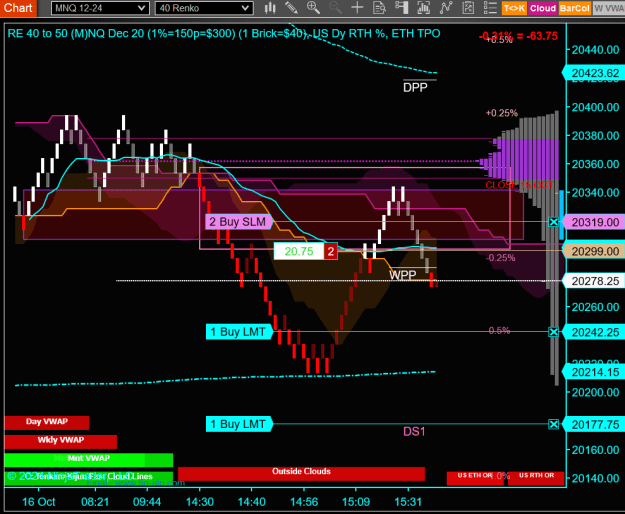Image resolution: width=625 pixels, height=514 pixels.
Task: Click the Outside Clouds red bar
Action: click(x=301, y=473)
